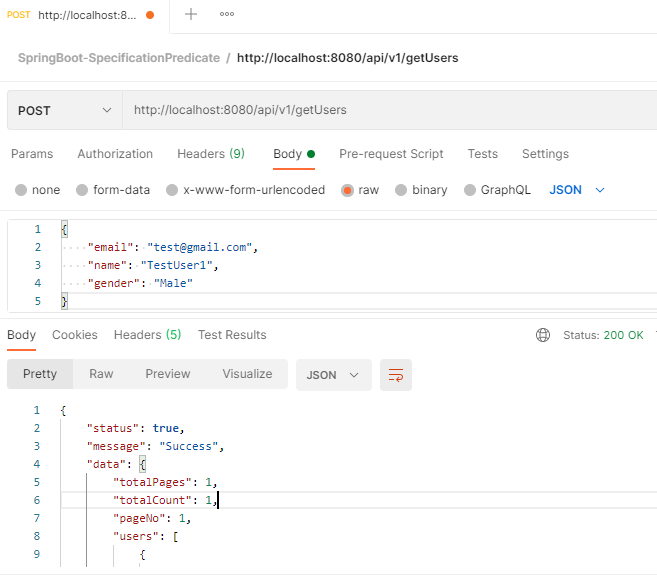Click the getUsers request name in breadcrumb

(347, 58)
